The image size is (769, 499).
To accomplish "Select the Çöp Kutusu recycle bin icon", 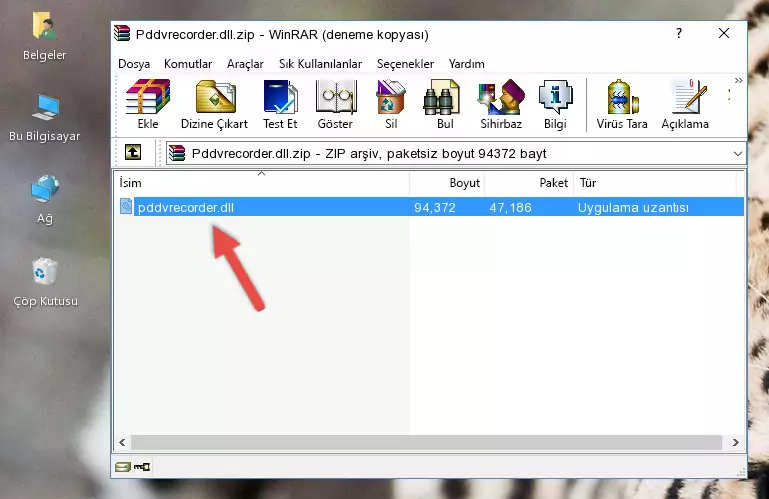I will click(x=45, y=283).
